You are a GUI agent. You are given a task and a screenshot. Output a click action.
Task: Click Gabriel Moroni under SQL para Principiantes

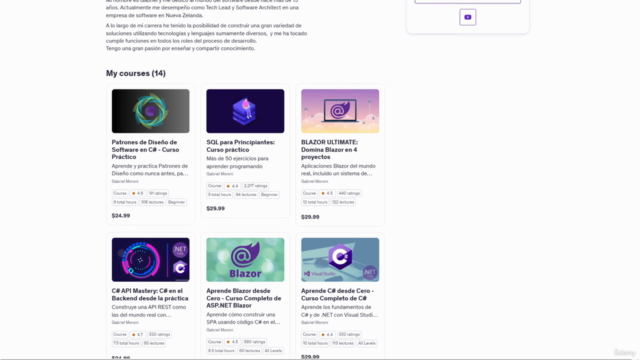pyautogui.click(x=220, y=174)
